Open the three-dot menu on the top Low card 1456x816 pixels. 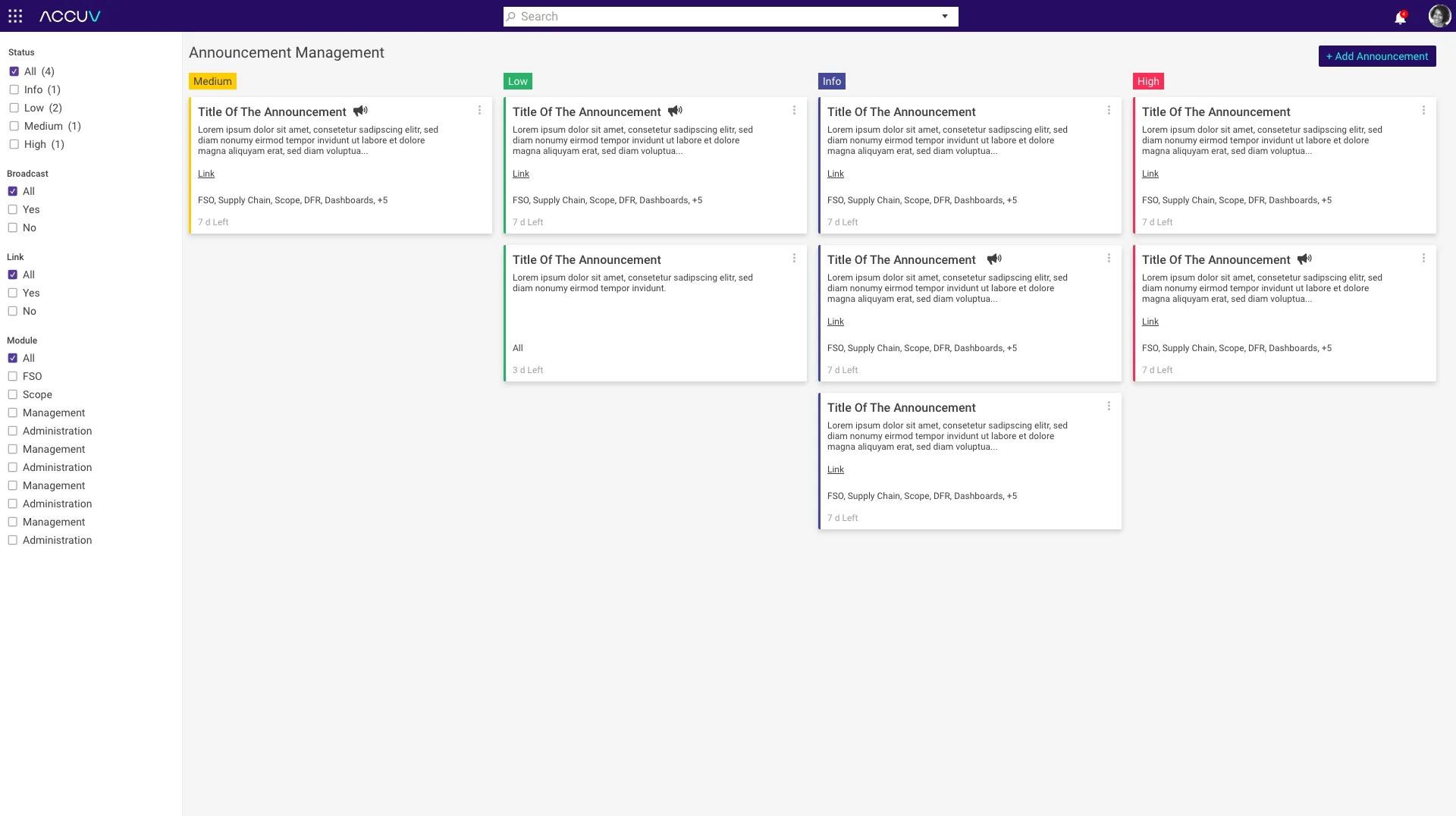click(794, 110)
